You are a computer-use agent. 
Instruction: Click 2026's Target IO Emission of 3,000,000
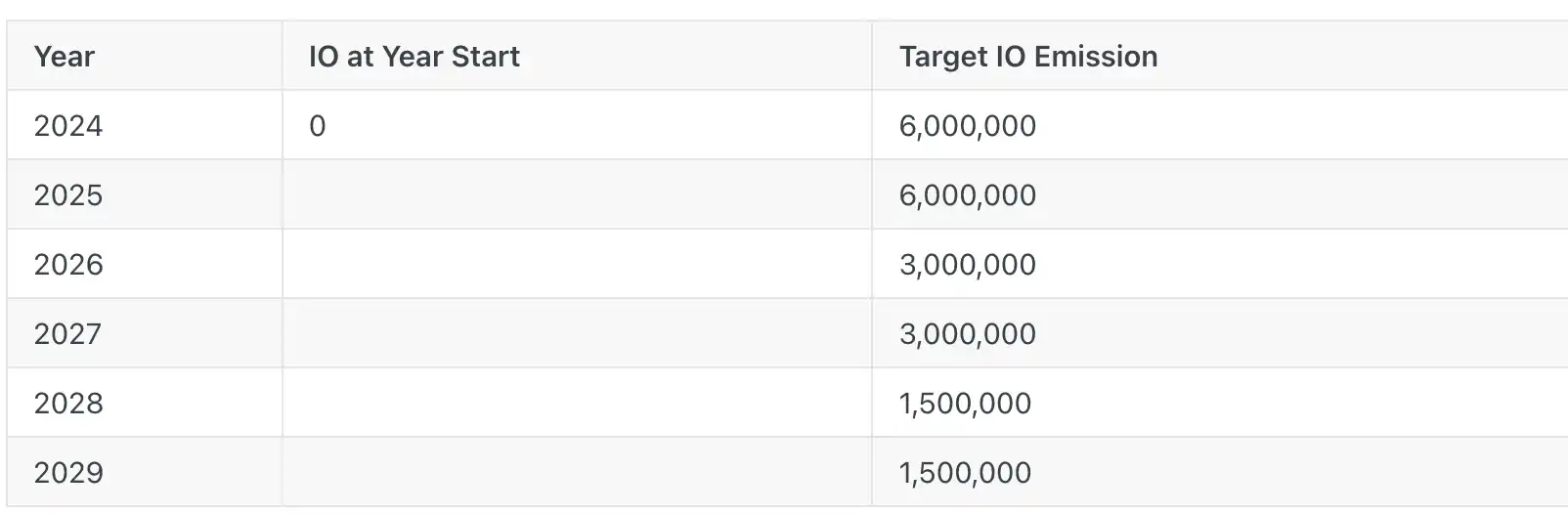point(968,265)
